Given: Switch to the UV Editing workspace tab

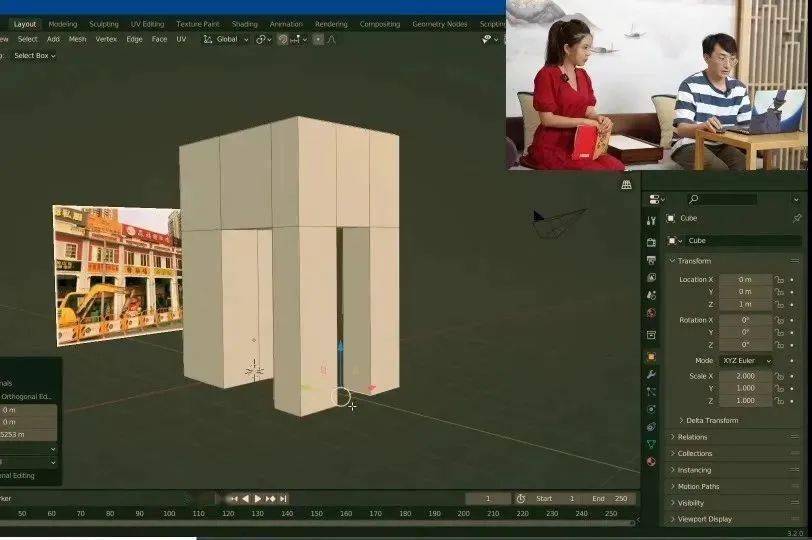Looking at the screenshot, I should (147, 24).
